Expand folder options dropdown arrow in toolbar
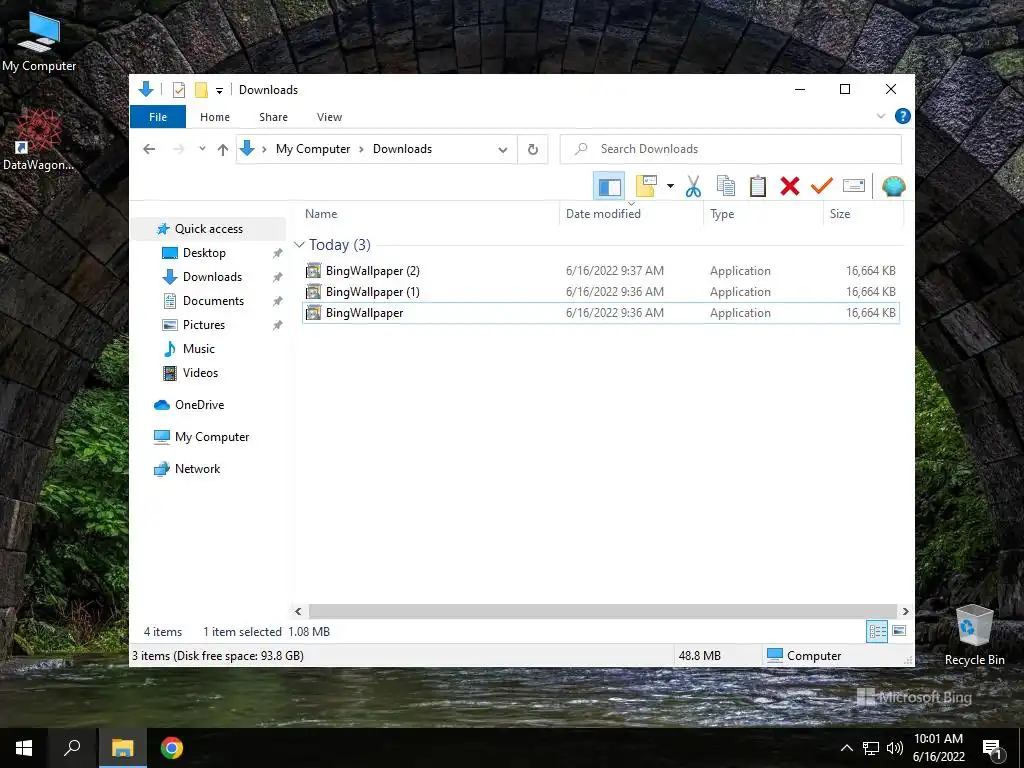Viewport: 1024px width, 768px height. tap(670, 187)
